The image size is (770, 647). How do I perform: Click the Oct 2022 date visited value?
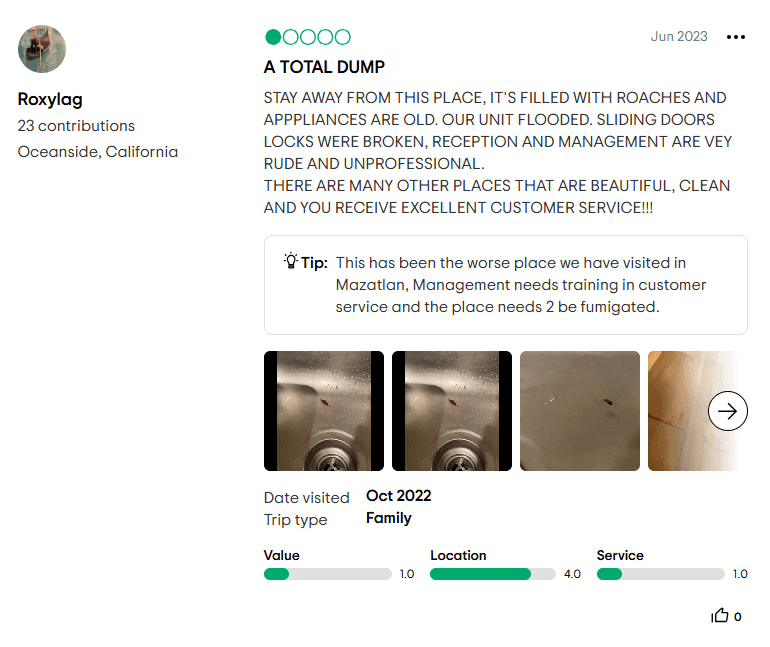[x=399, y=496]
